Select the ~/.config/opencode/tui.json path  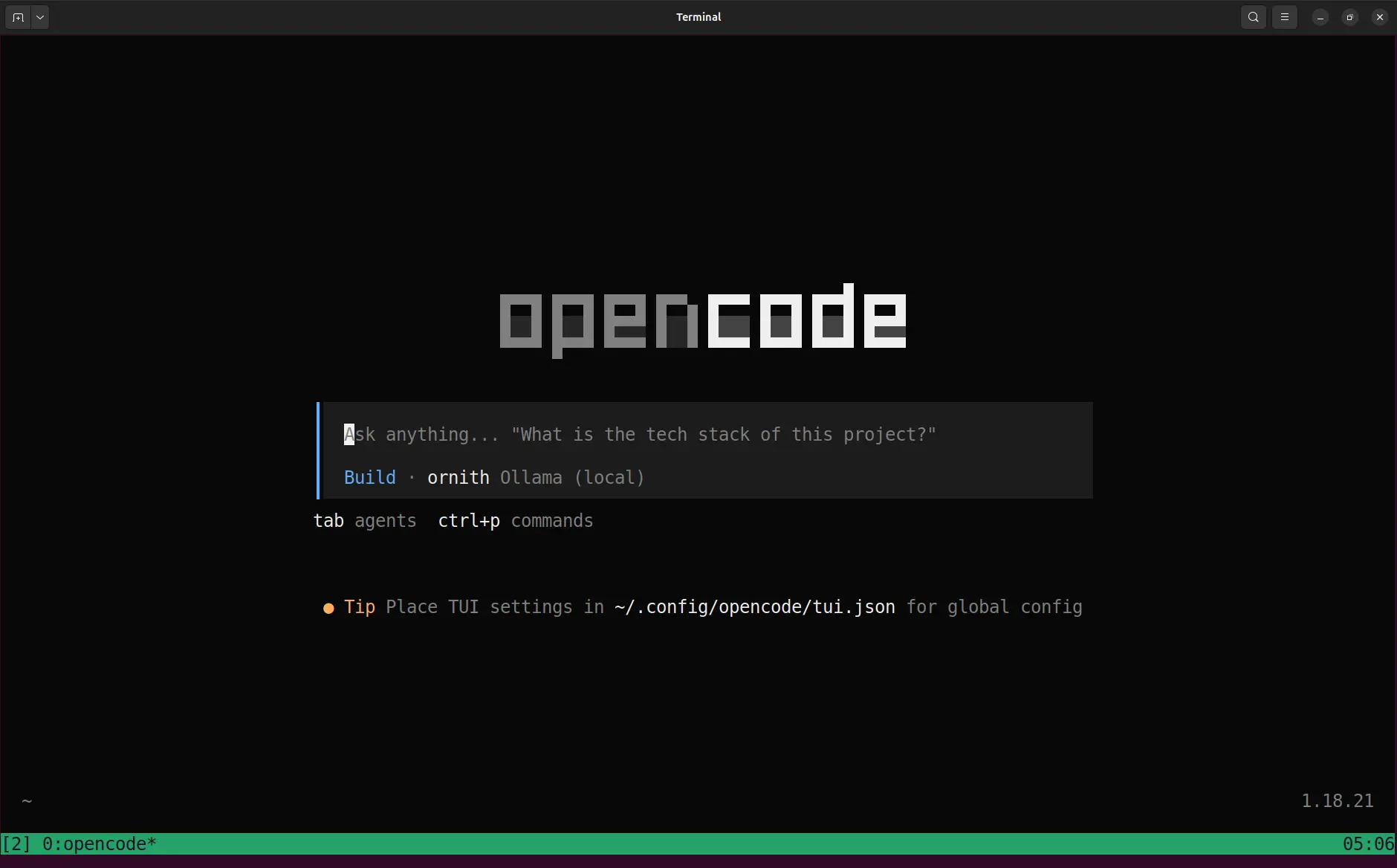755,607
